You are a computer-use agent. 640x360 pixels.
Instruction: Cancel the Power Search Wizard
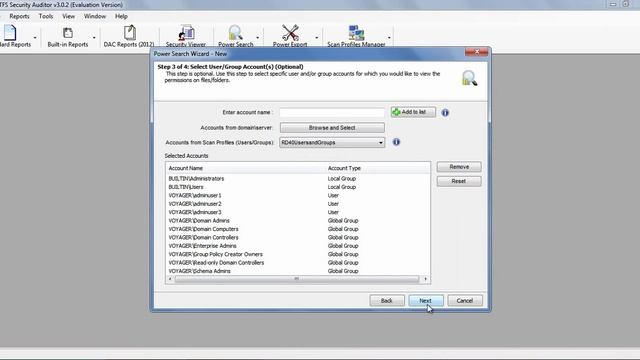pos(465,301)
